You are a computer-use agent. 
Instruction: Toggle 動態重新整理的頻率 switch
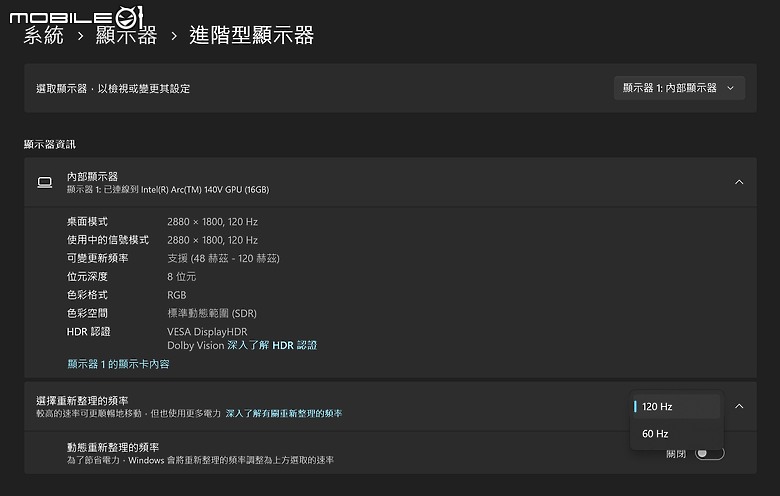pos(709,453)
